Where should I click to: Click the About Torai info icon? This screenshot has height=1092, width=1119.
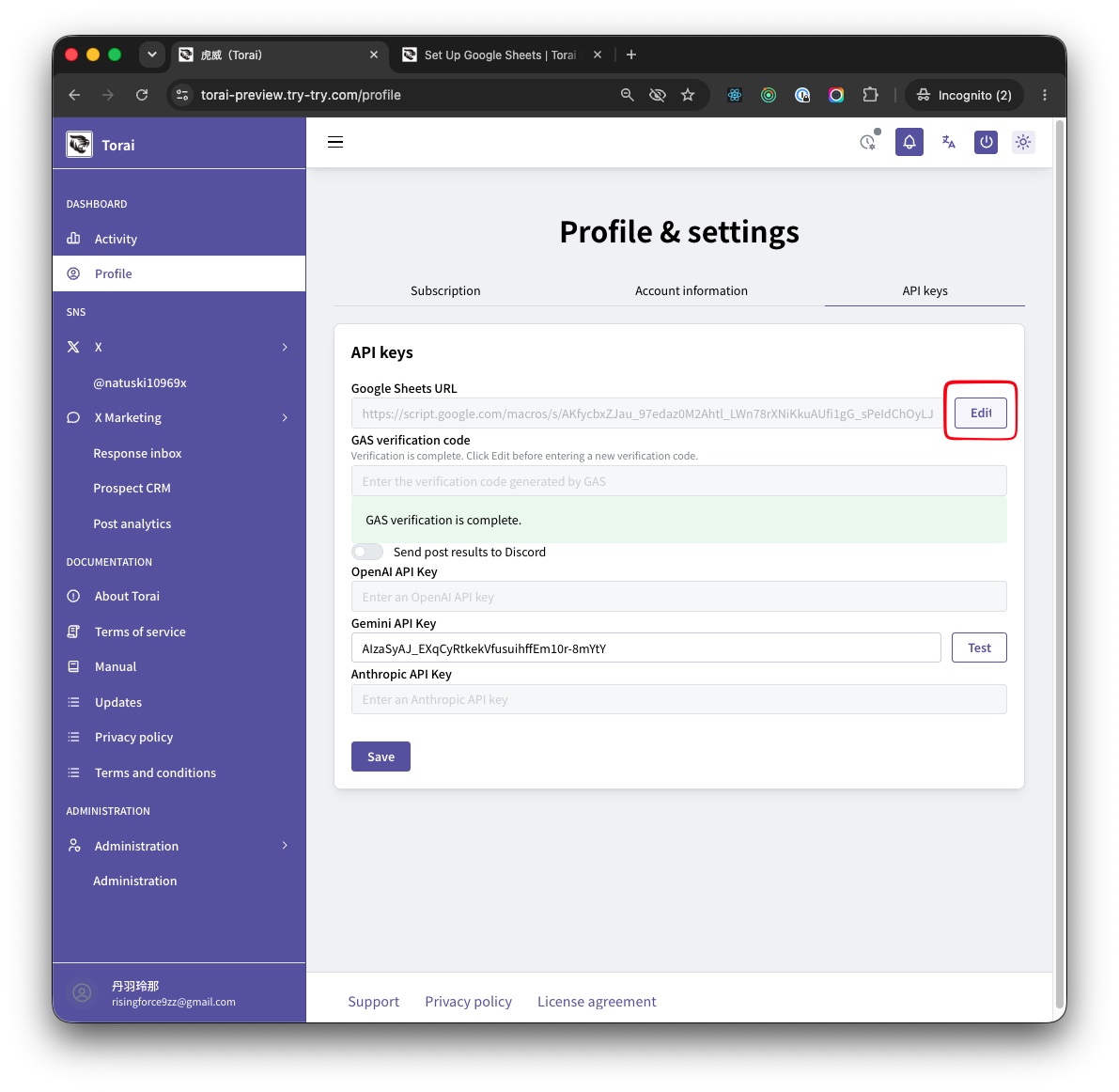(x=73, y=596)
